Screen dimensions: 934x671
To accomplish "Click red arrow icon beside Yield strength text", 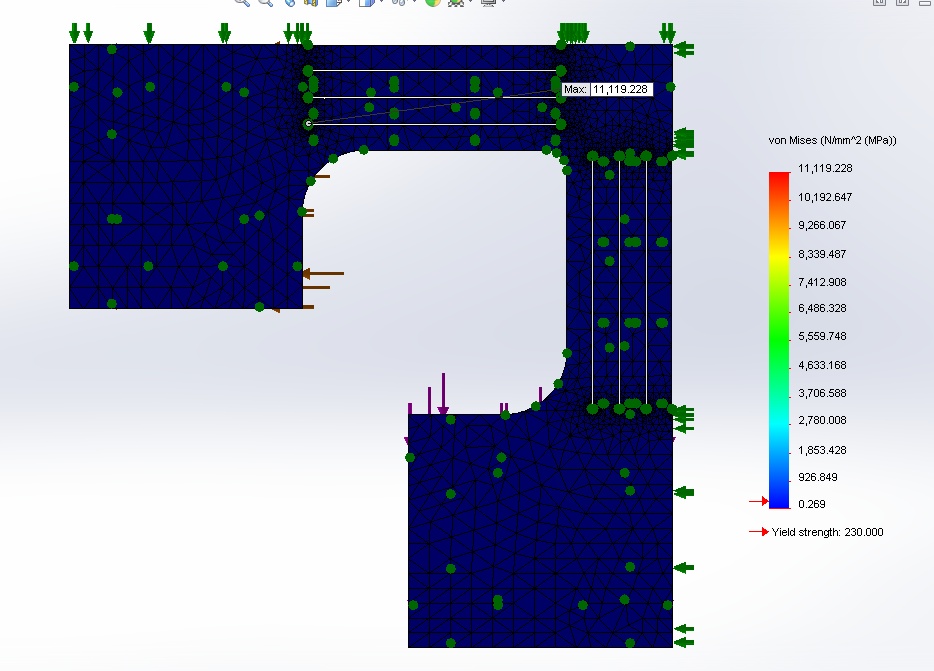I will (x=758, y=532).
